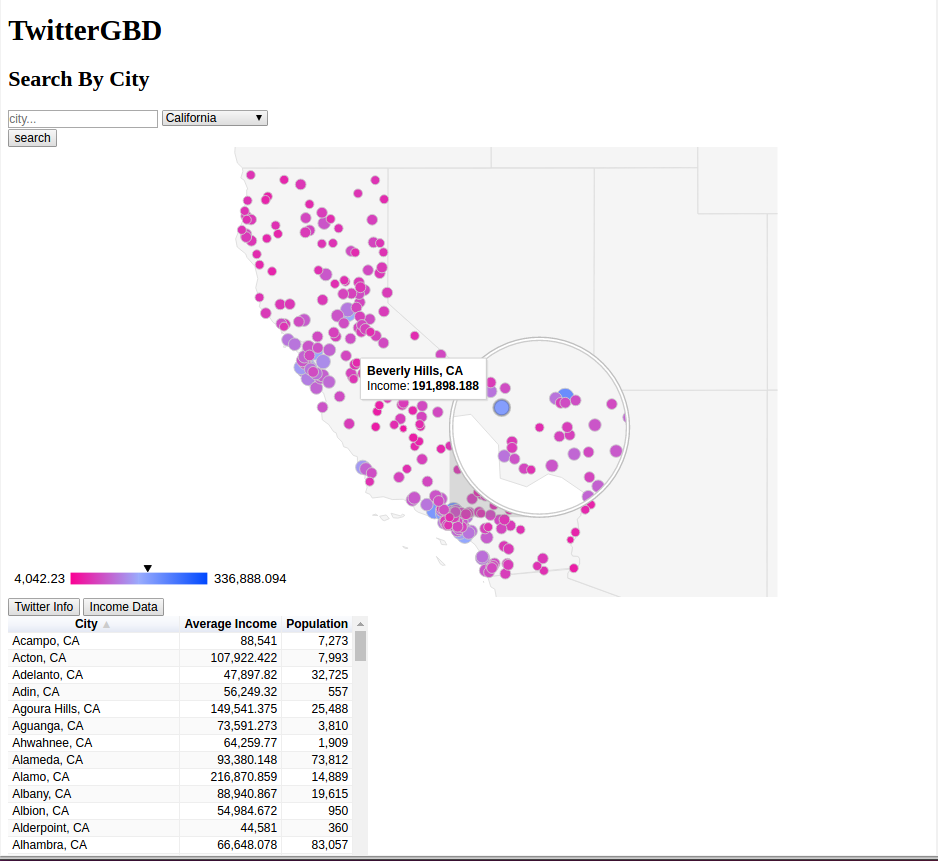Click the search button
938x861 pixels.
pyautogui.click(x=32, y=138)
